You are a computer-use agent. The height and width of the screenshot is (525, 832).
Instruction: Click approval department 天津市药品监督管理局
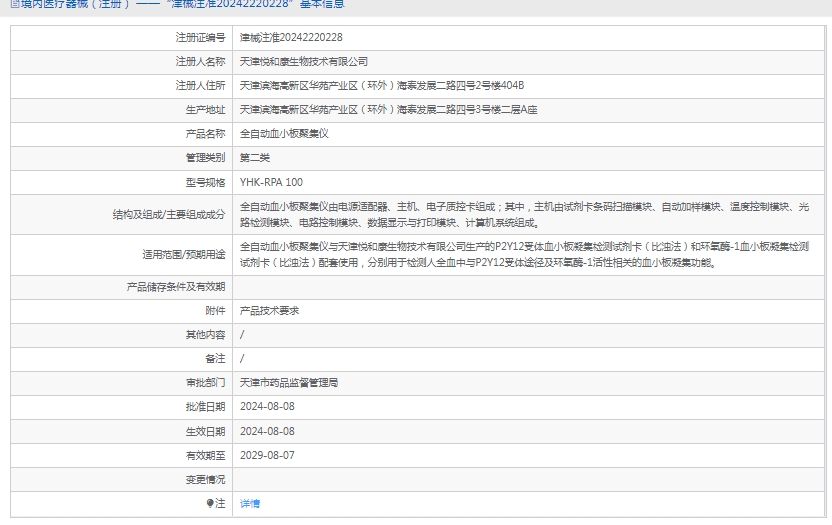click(x=289, y=382)
